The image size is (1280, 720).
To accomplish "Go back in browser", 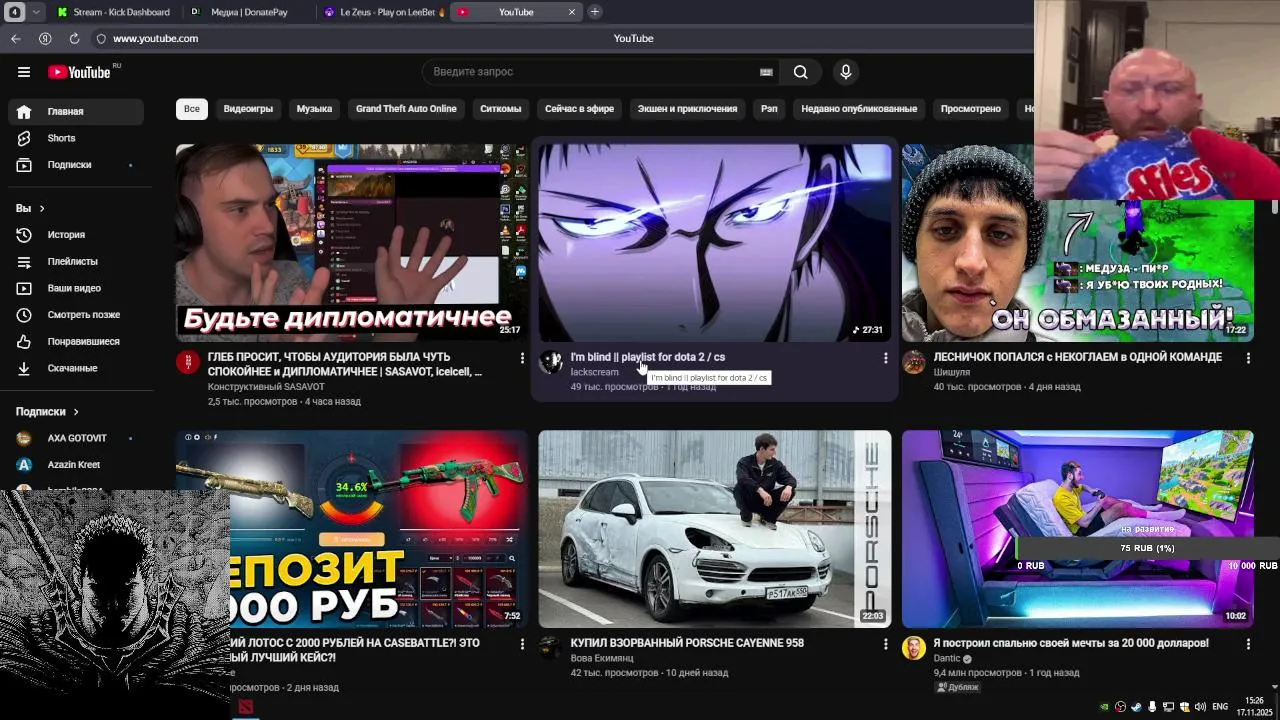I will (16, 38).
